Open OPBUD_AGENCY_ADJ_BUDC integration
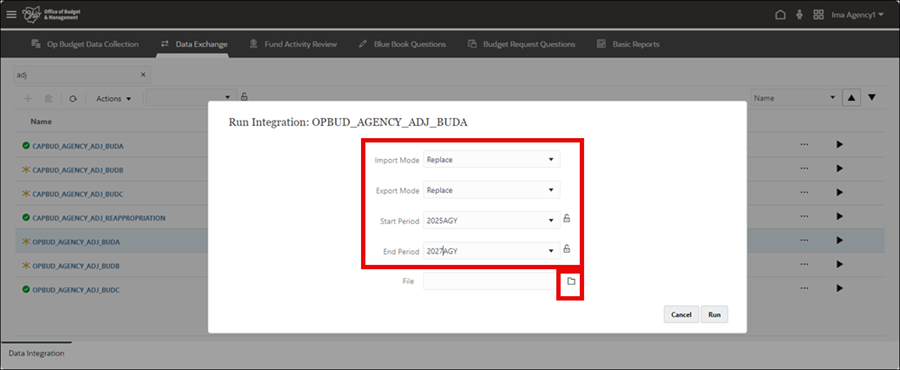This screenshot has width=900, height=370. click(76, 290)
